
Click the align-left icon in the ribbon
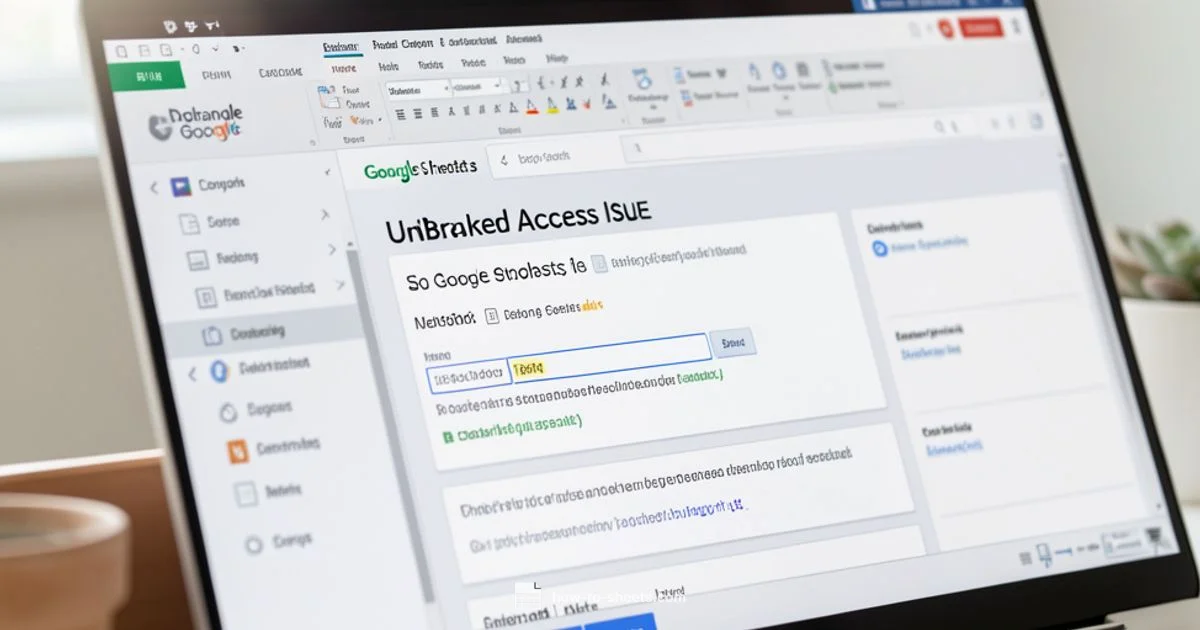400,110
